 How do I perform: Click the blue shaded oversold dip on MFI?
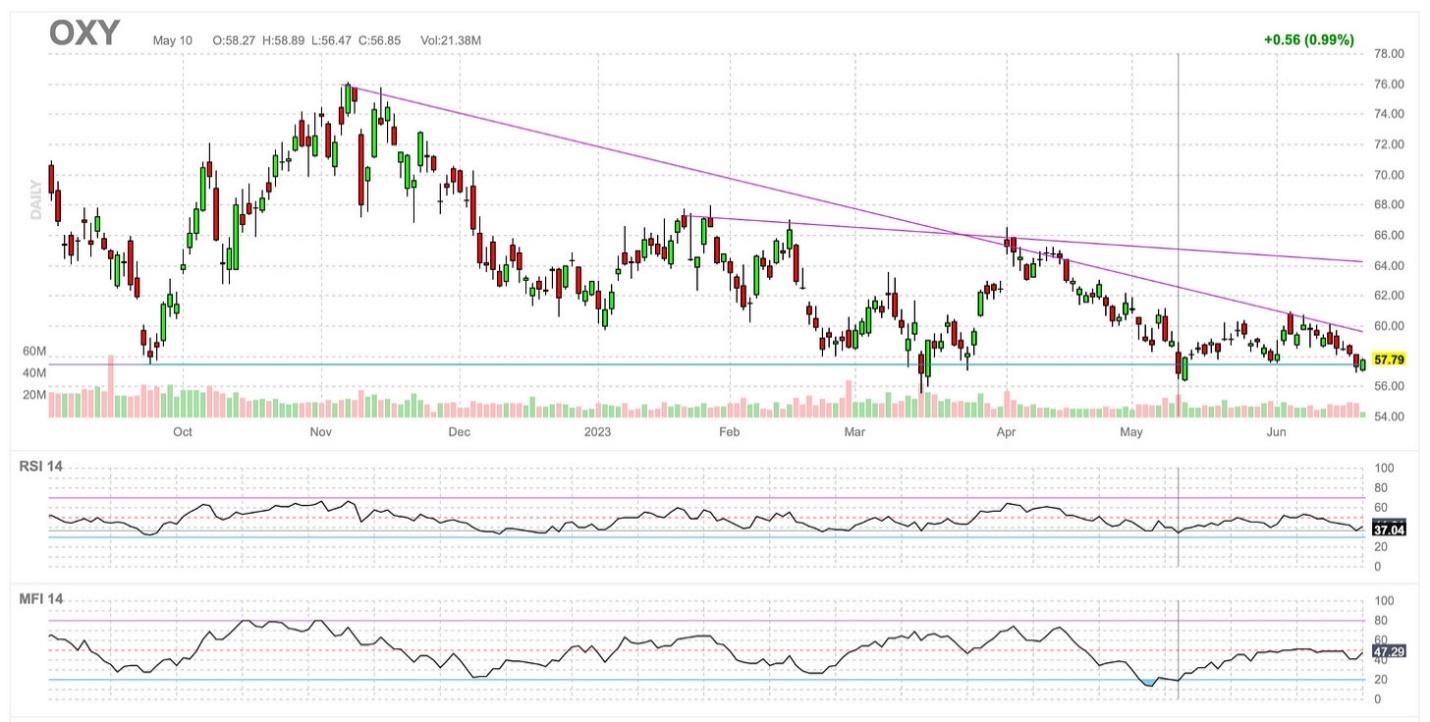pyautogui.click(x=1149, y=682)
